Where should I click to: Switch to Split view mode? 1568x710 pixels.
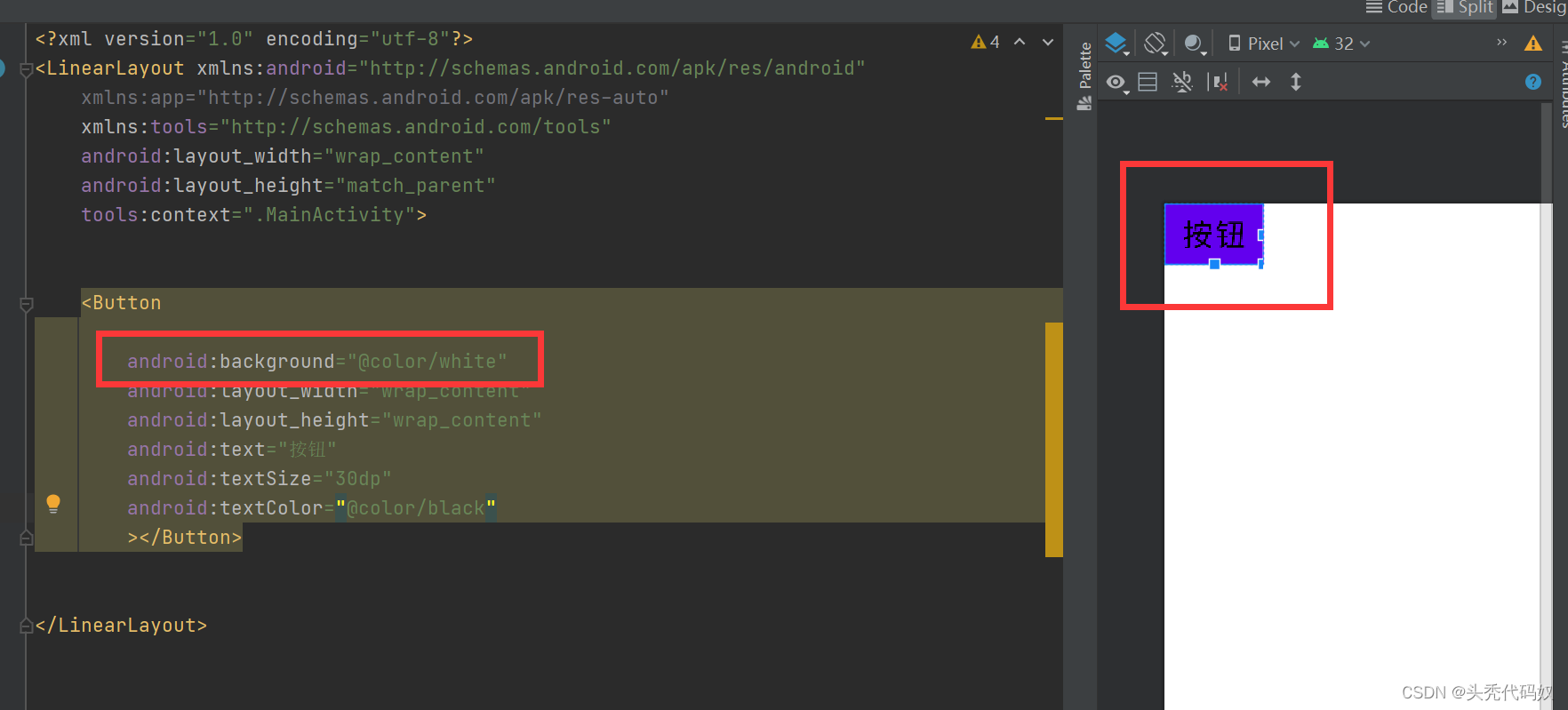(1465, 7)
